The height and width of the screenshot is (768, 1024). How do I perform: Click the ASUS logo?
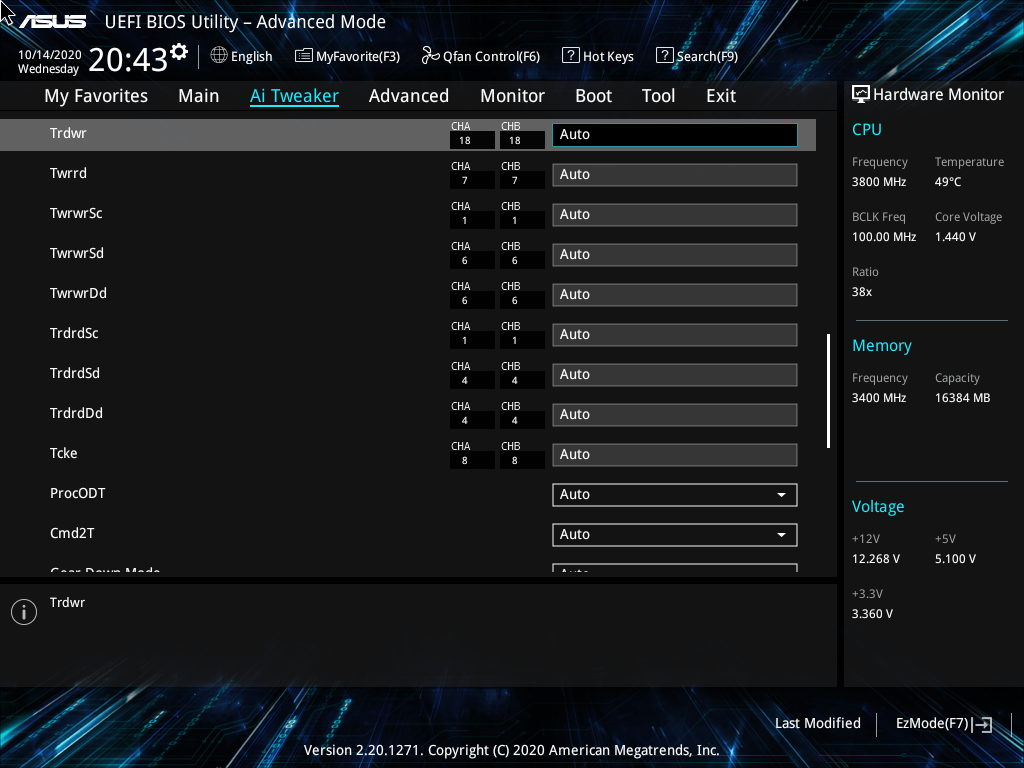coord(53,22)
